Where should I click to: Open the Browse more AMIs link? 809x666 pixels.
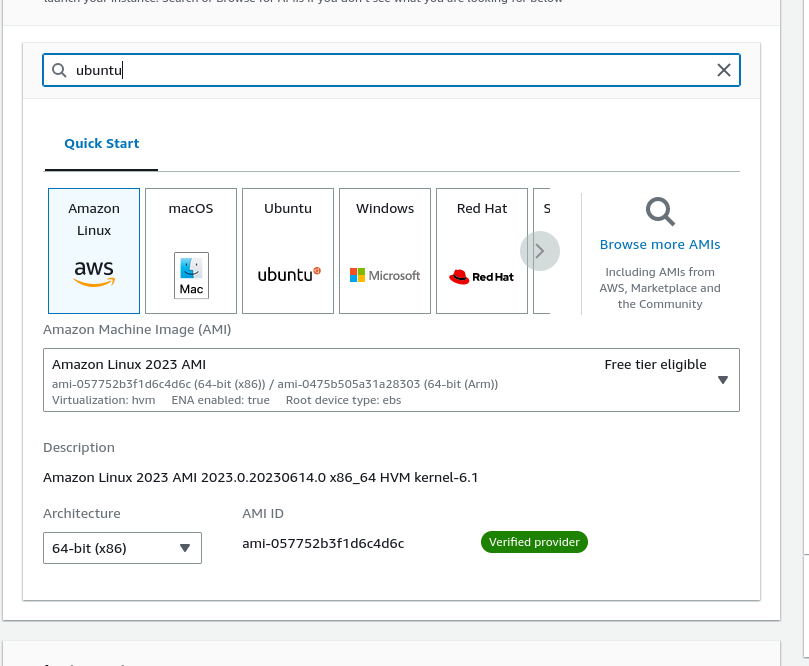point(660,245)
